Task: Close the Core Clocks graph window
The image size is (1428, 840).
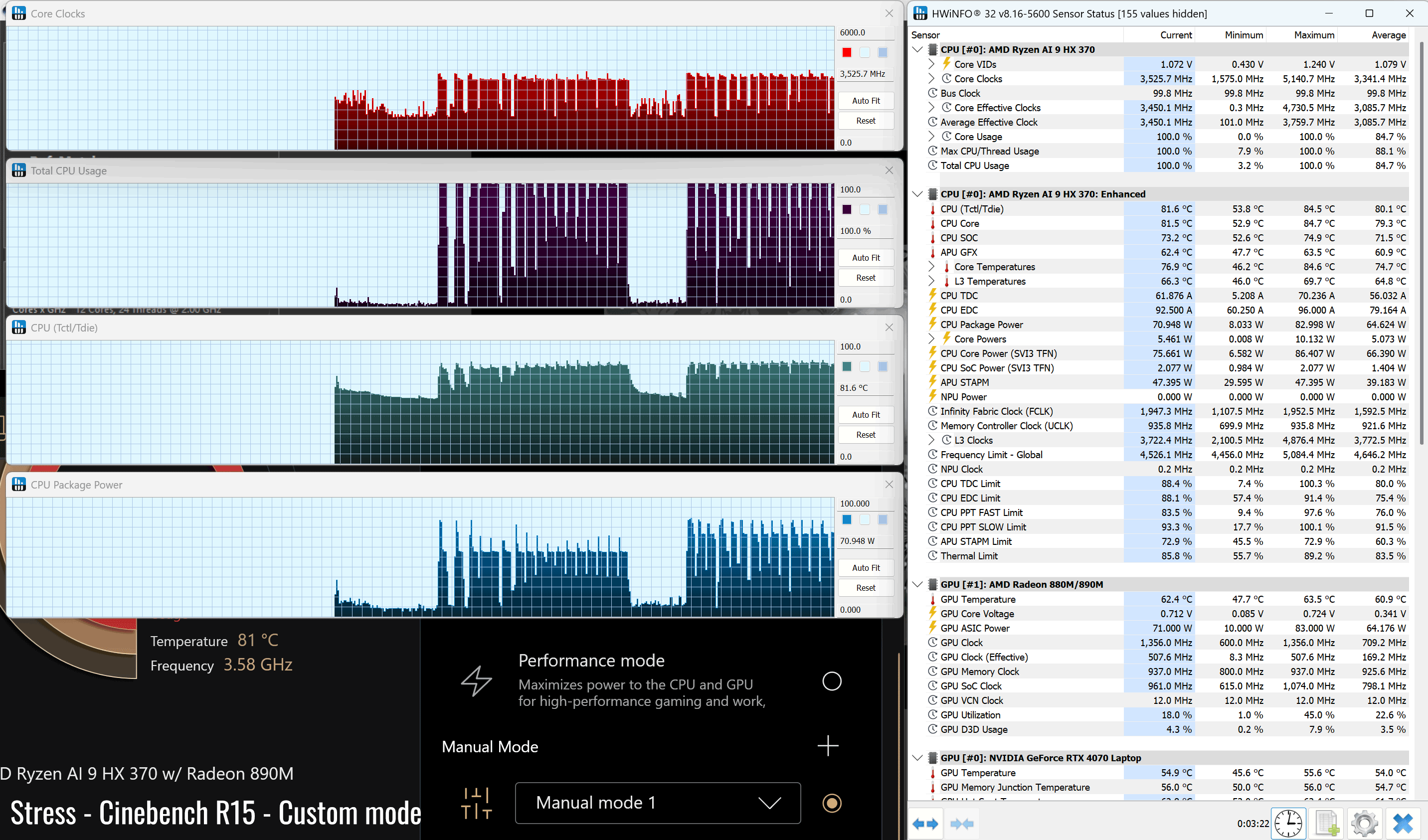Action: (x=889, y=13)
